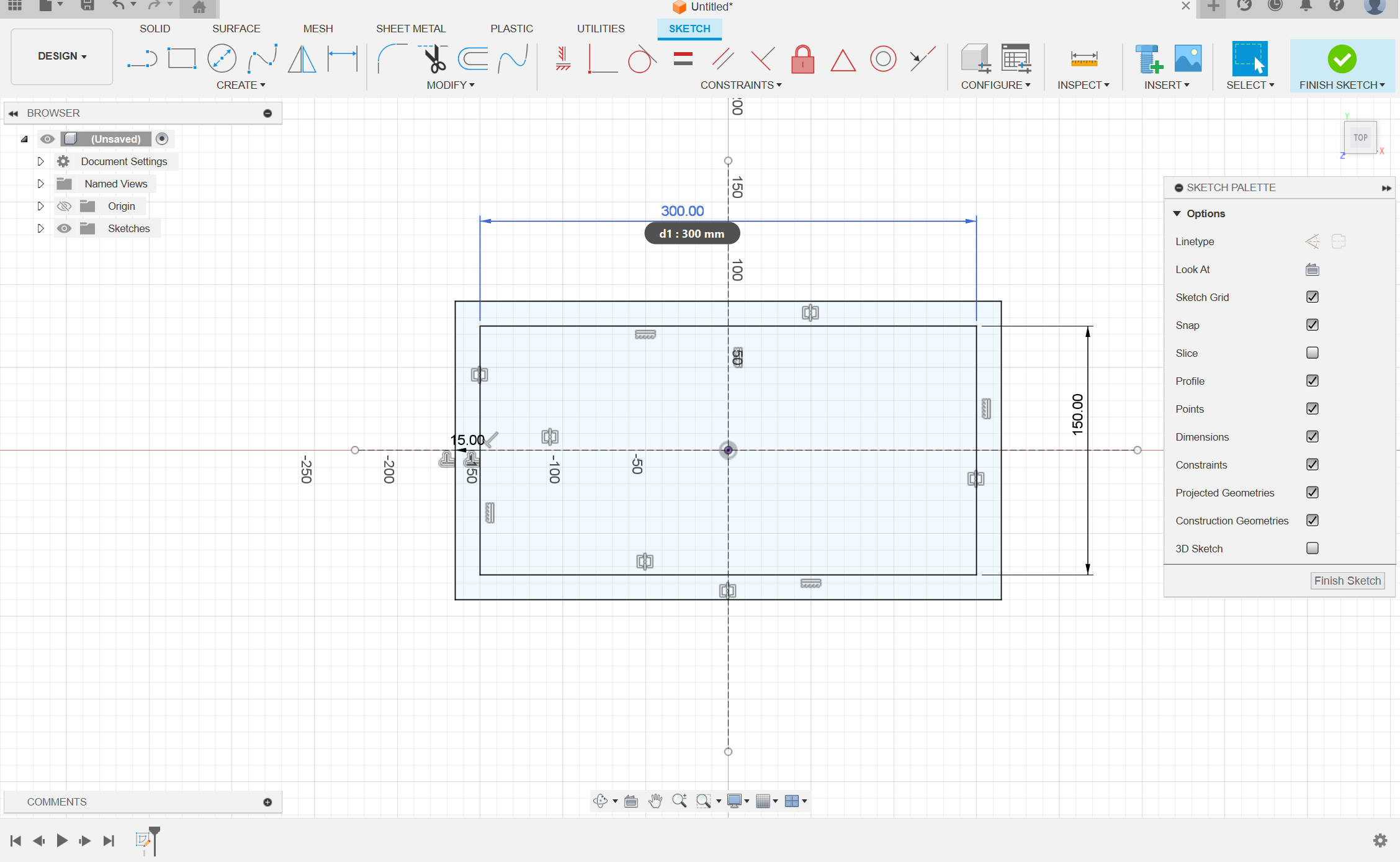Show the Origin folder via eye icon
1400x862 pixels.
(x=64, y=206)
